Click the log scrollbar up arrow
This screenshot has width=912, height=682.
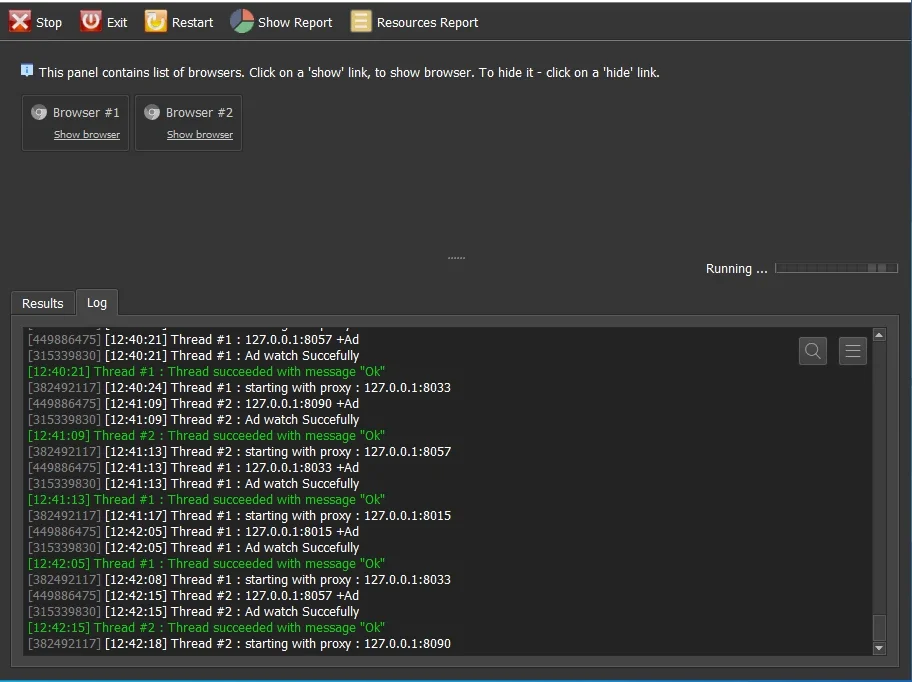[879, 335]
